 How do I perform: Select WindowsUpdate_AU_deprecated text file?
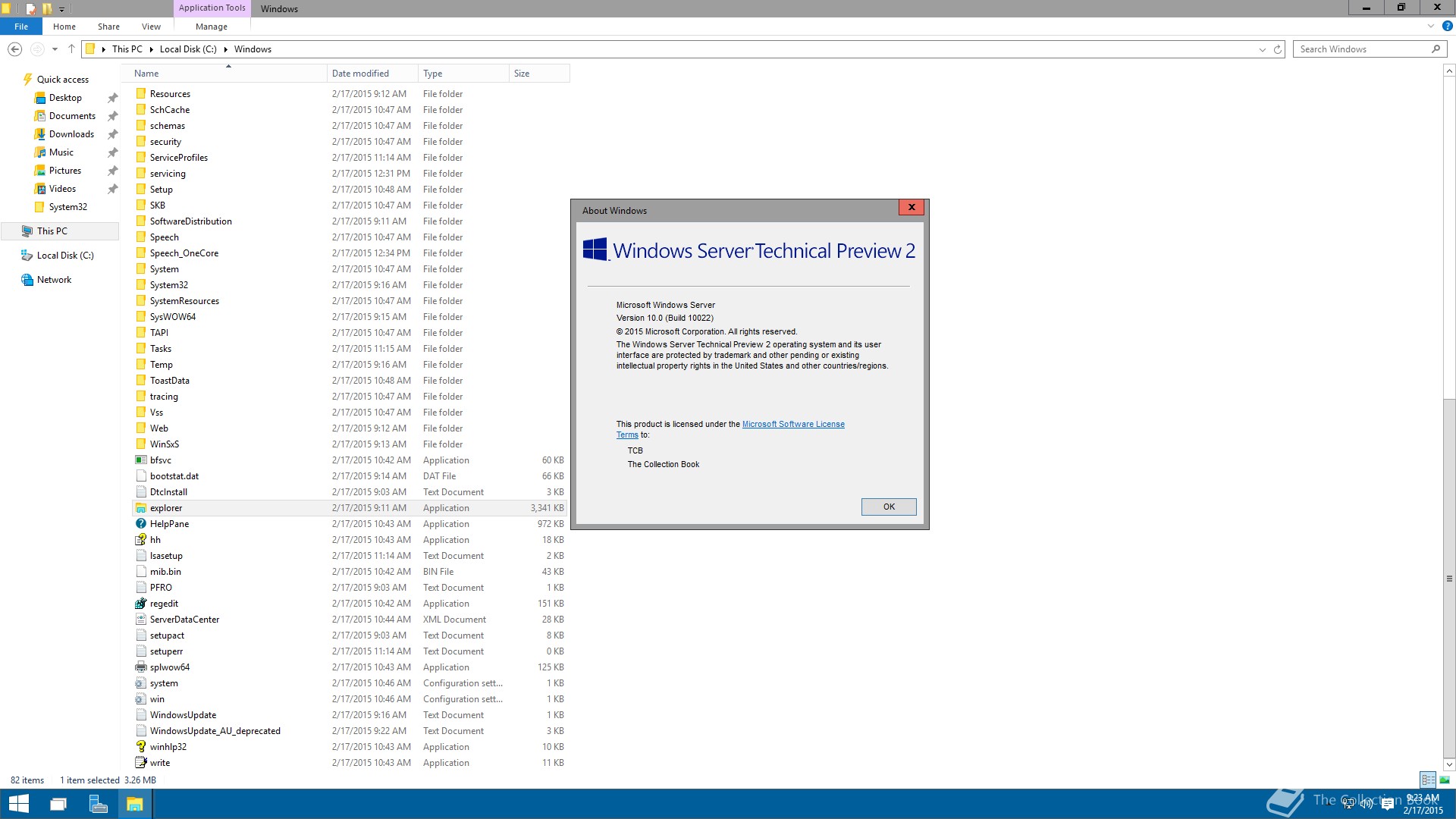coord(350,731)
